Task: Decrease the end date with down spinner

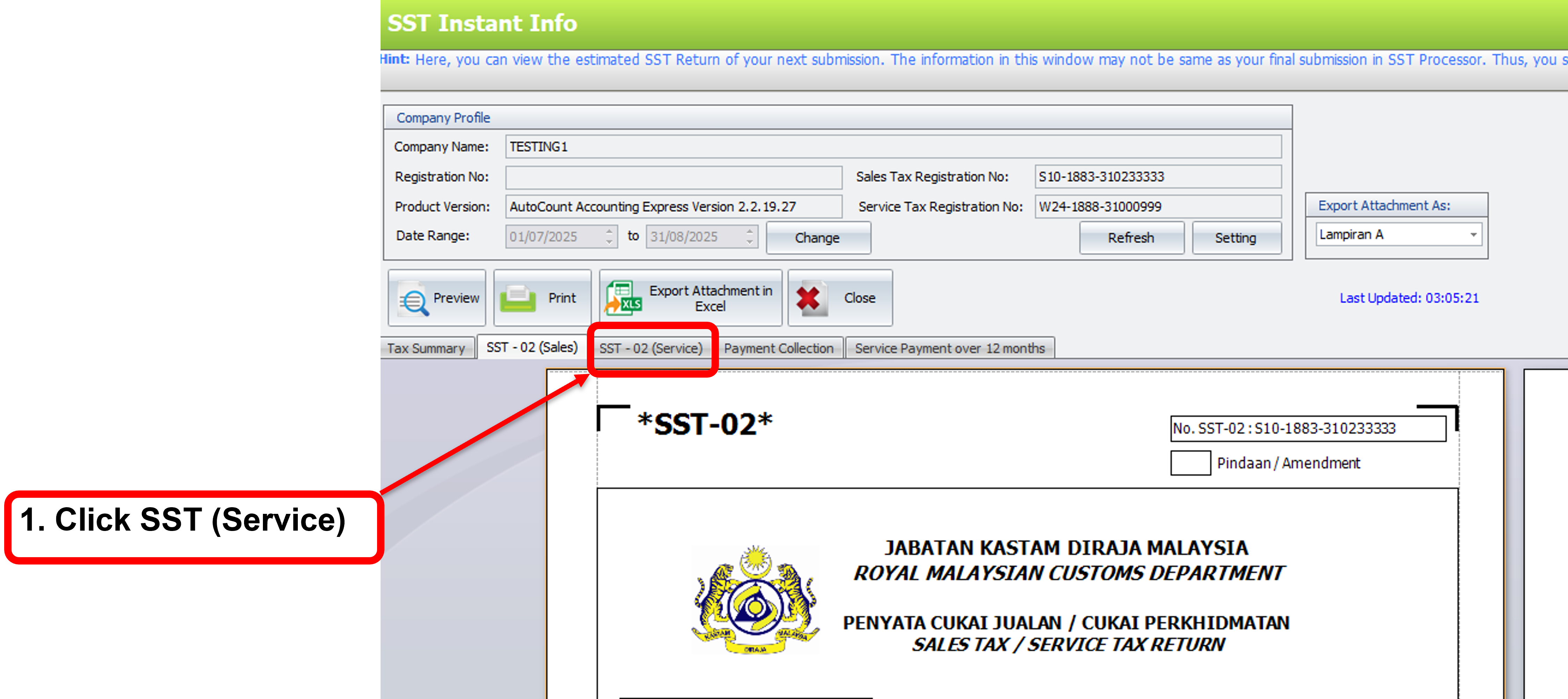Action: [750, 242]
